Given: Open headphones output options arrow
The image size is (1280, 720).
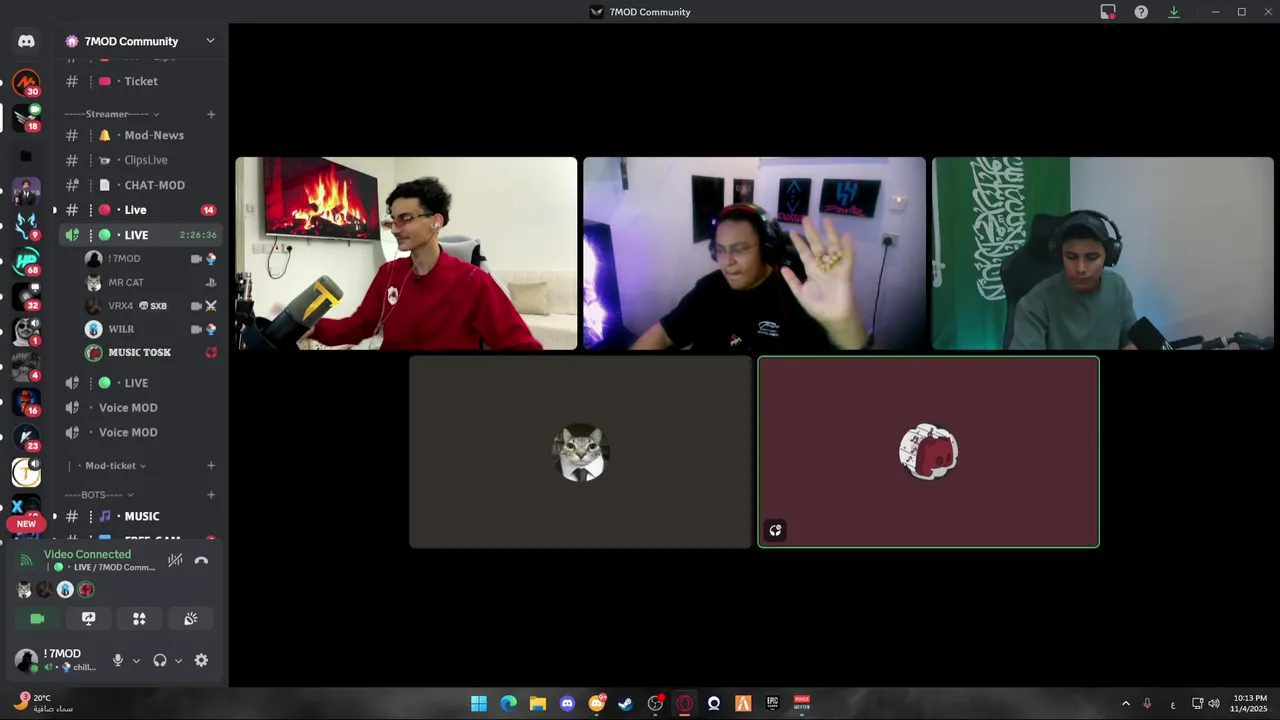Looking at the screenshot, I should pos(178,660).
